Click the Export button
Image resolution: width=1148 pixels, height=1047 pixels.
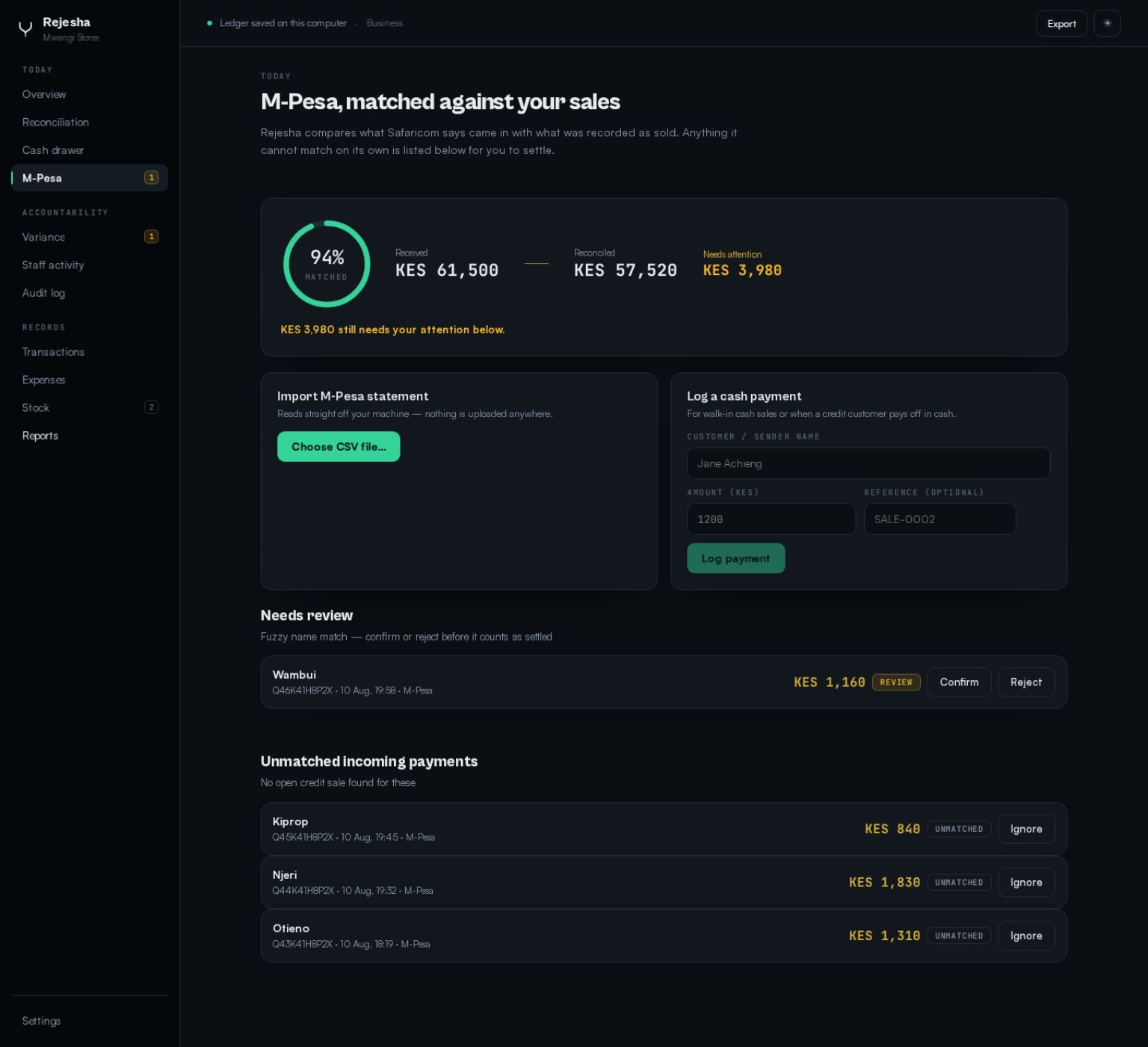tap(1061, 23)
